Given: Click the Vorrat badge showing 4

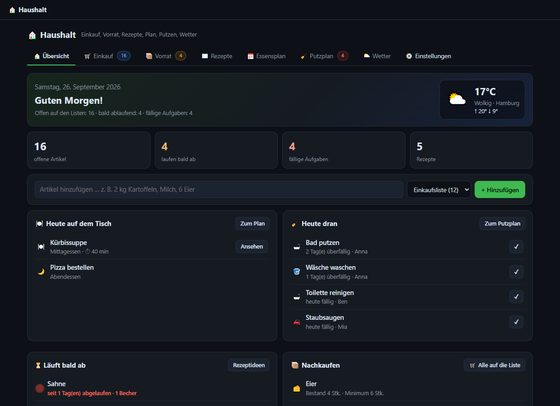Looking at the screenshot, I should [181, 56].
